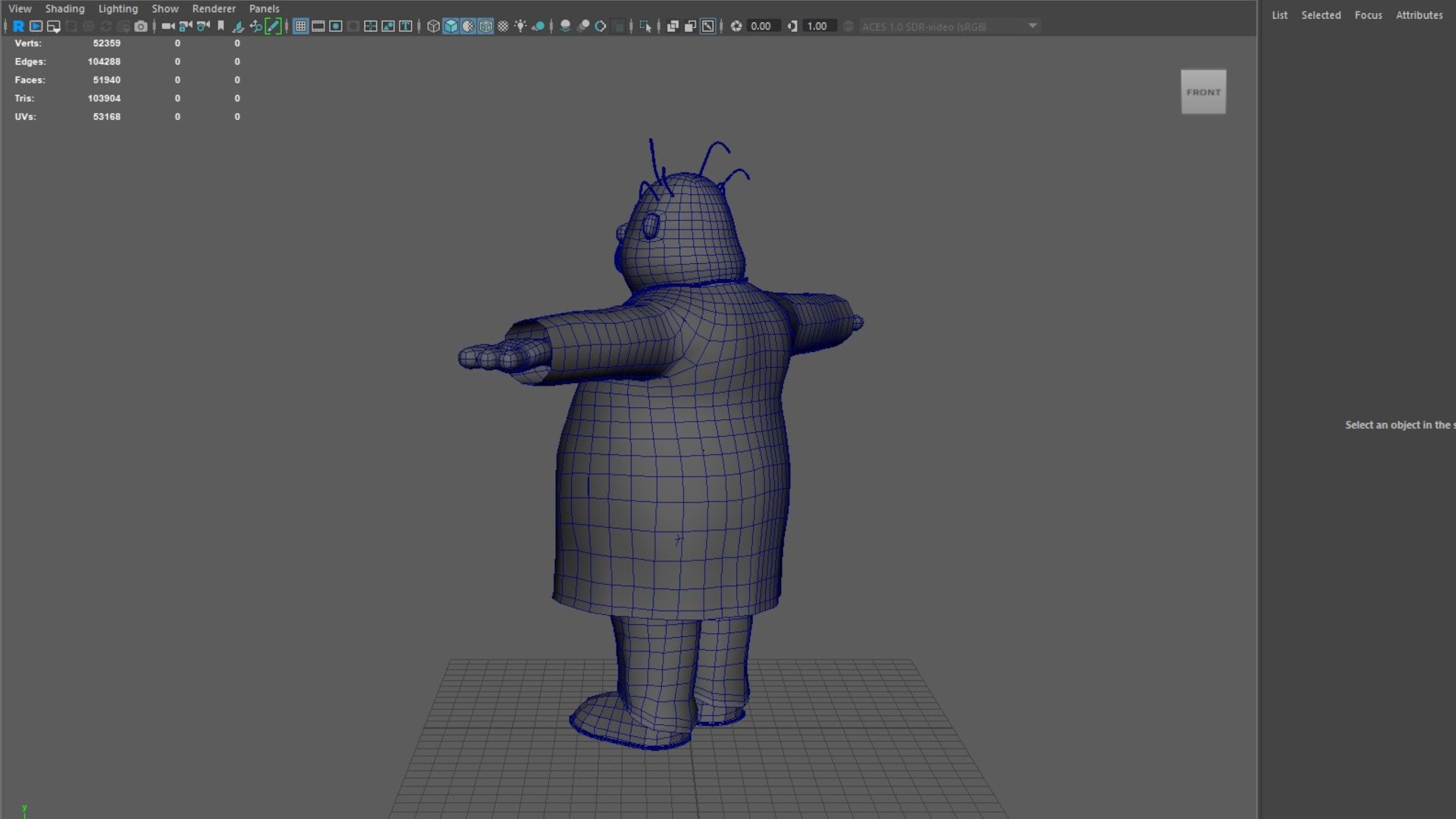Toggle 2D Pan/Zoom icon

256,26
